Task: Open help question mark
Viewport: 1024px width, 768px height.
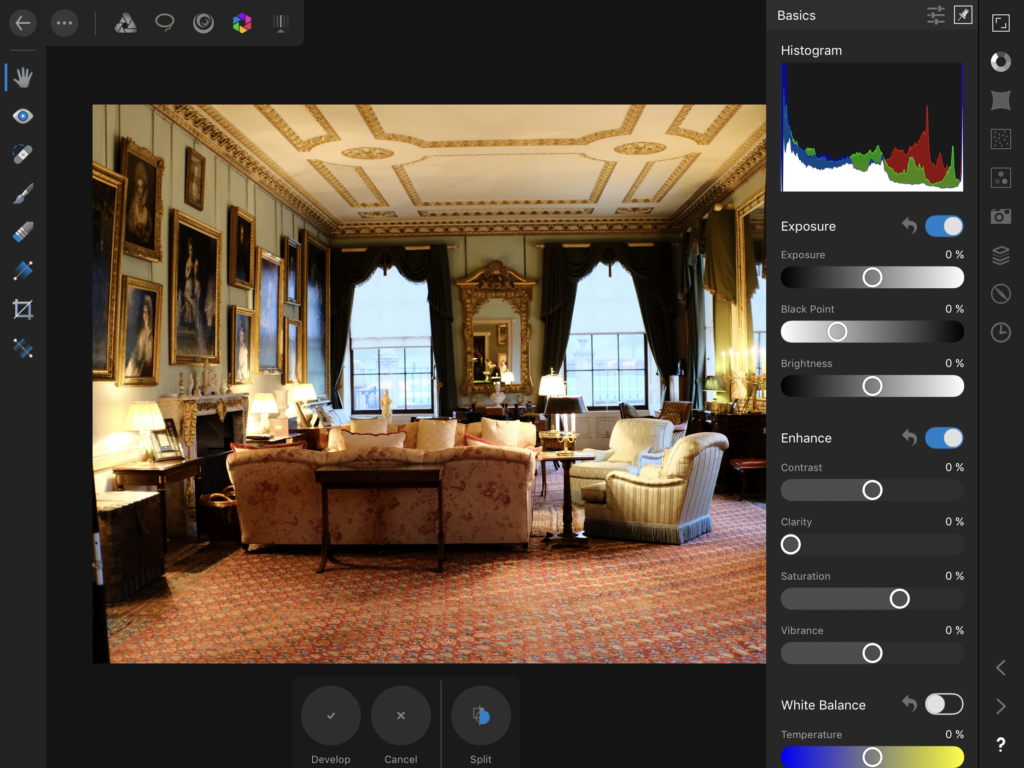Action: pos(1000,744)
